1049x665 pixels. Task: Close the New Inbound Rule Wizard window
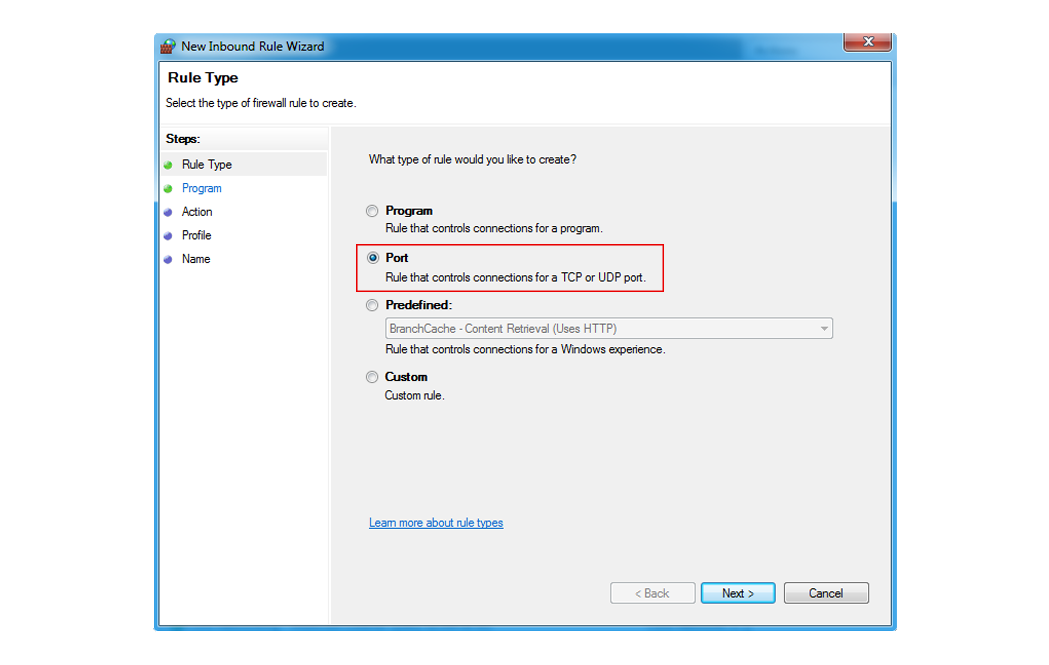point(868,41)
